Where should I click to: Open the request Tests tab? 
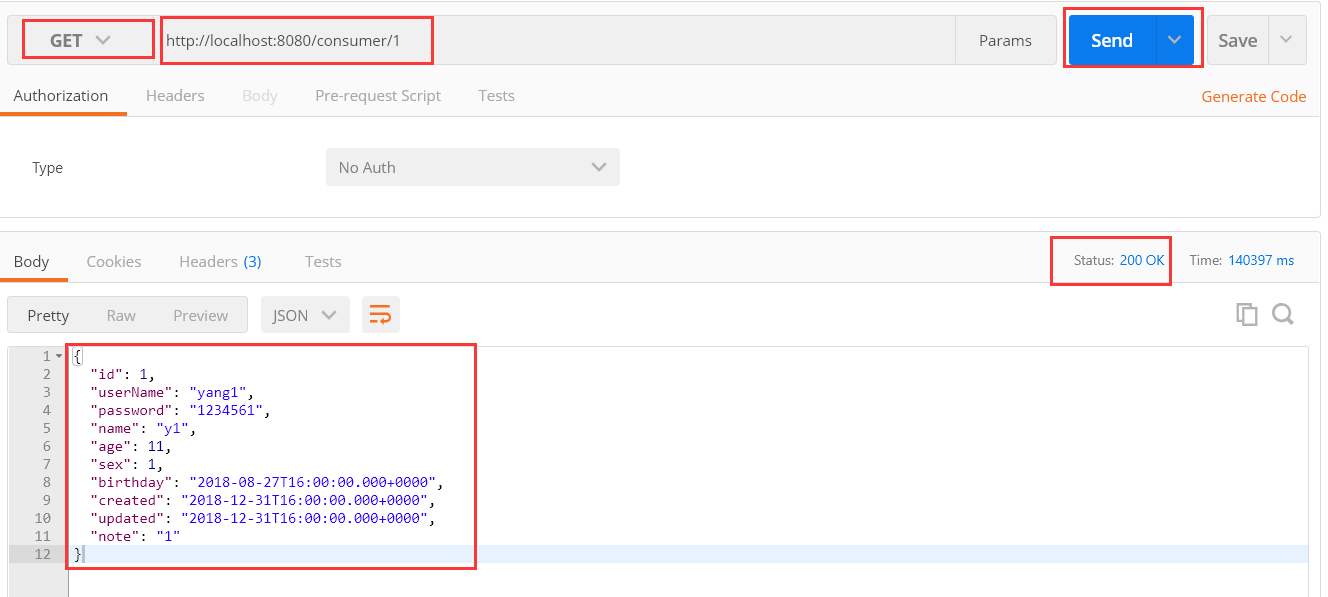496,96
